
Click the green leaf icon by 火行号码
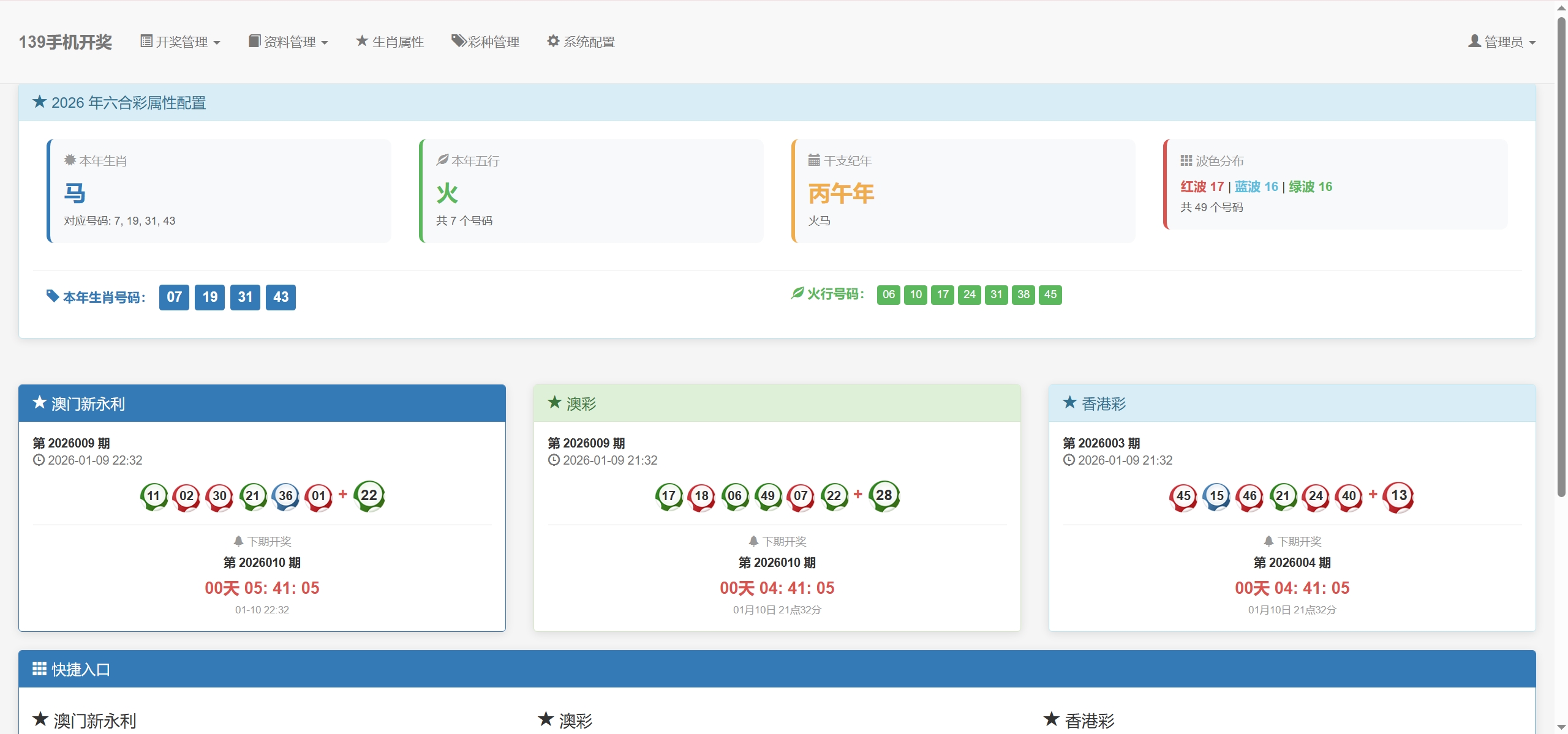click(x=797, y=294)
